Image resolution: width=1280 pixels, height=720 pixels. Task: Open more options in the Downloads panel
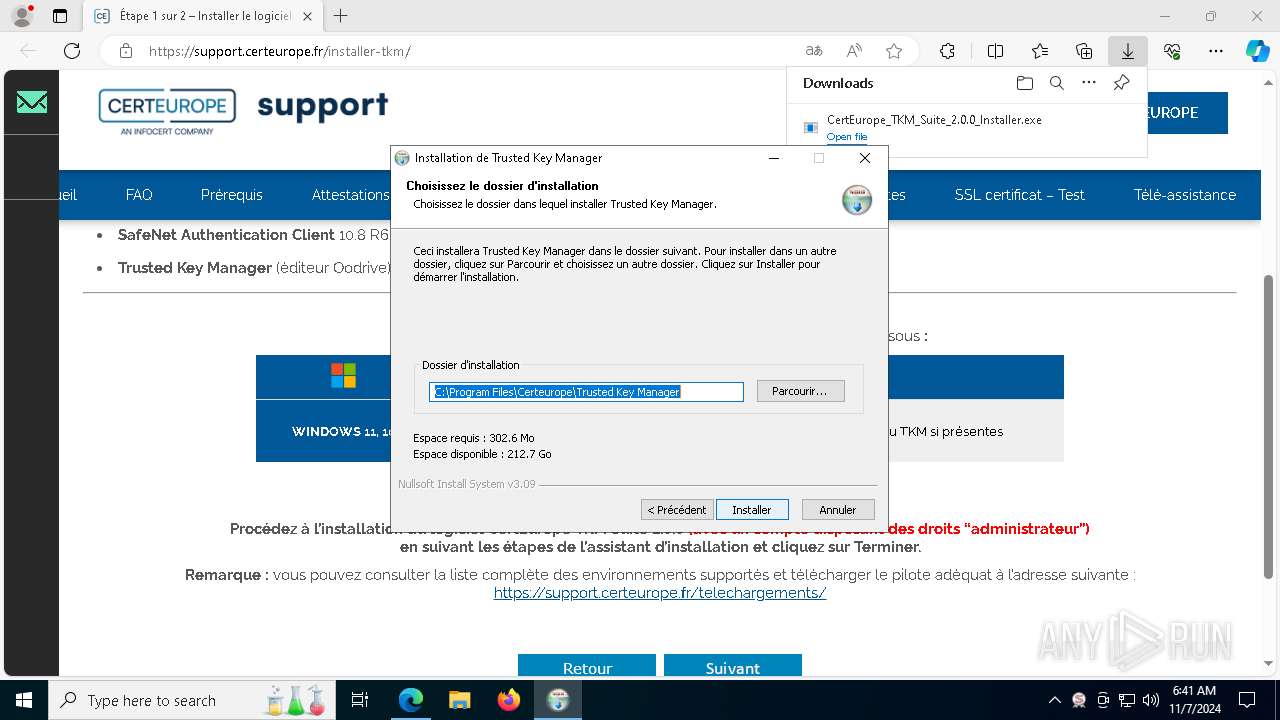(1089, 83)
